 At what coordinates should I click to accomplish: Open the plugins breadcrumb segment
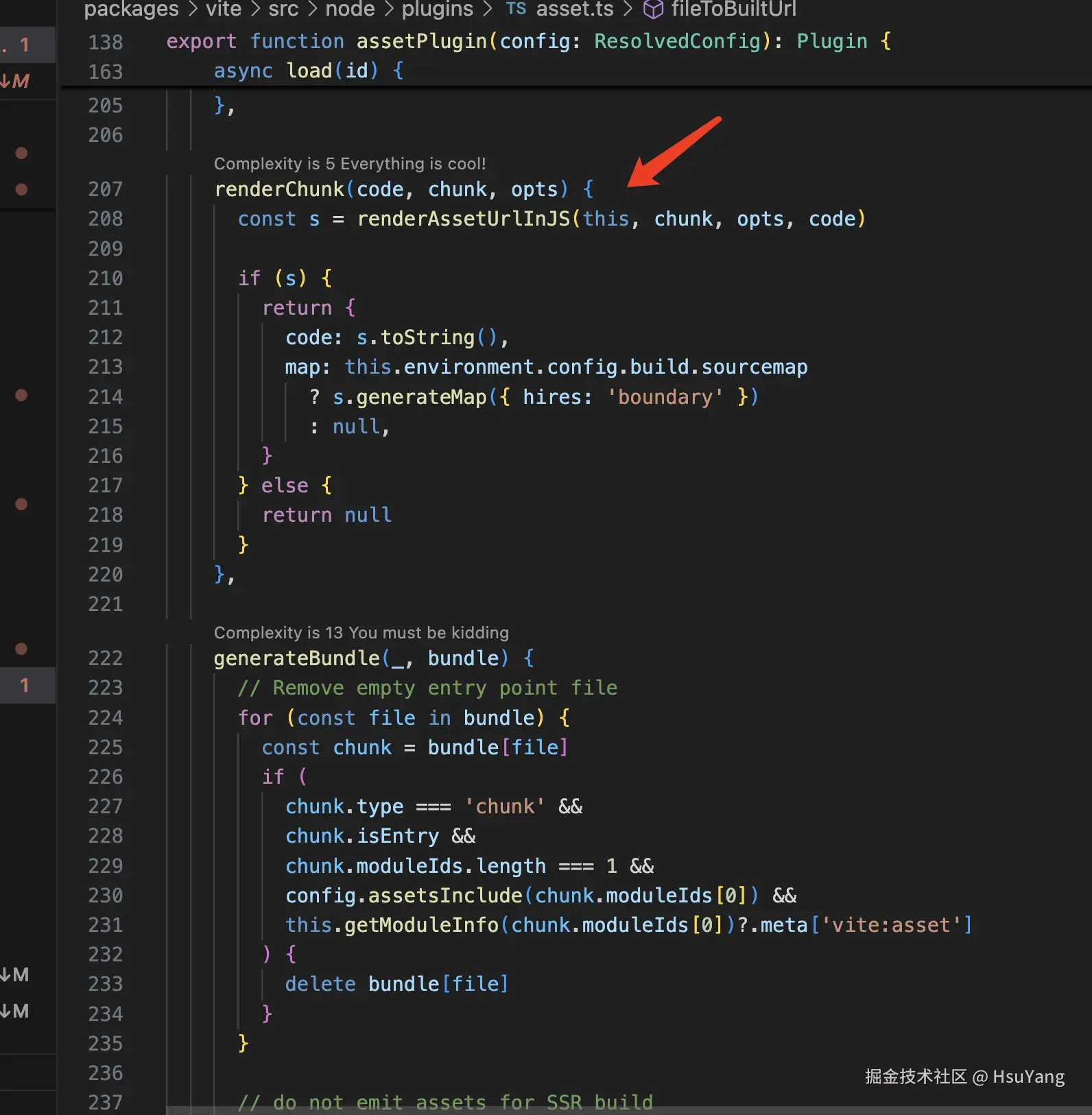438,9
